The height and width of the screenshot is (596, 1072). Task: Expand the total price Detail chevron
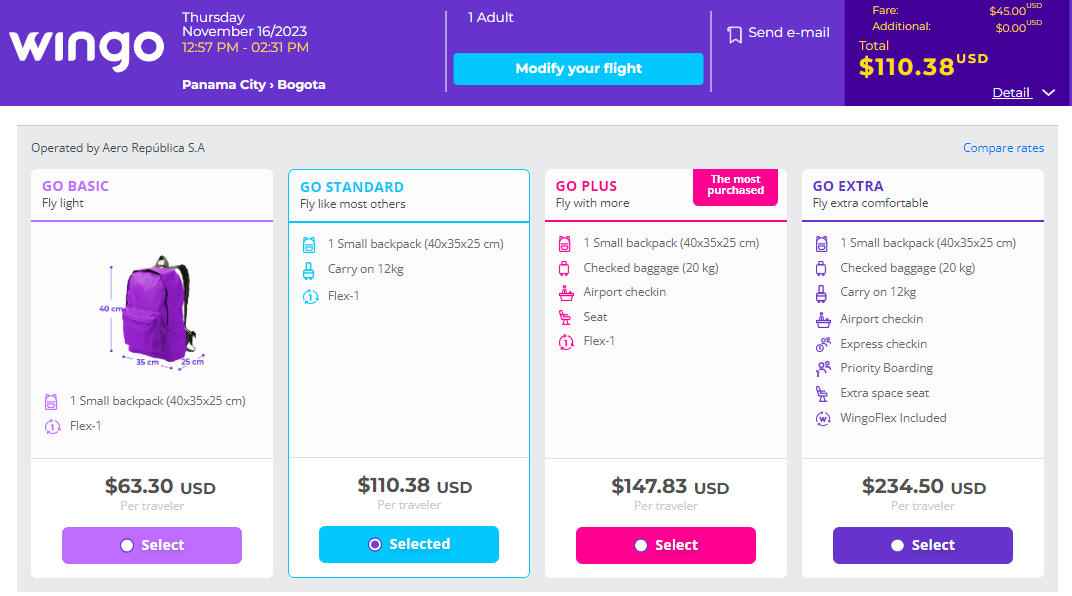(x=1049, y=93)
